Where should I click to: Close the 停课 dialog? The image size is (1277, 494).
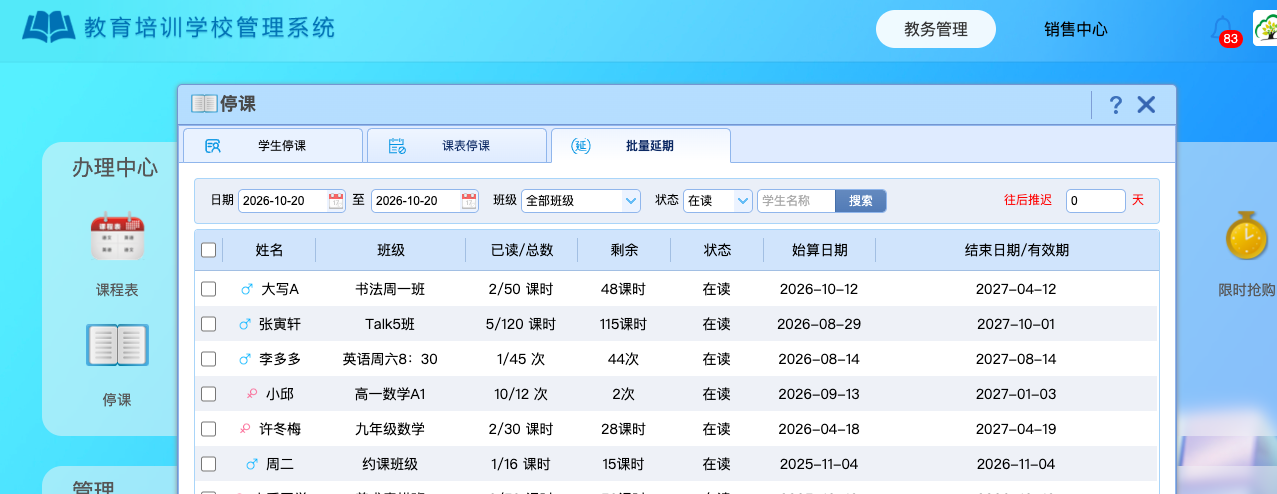(x=1146, y=105)
